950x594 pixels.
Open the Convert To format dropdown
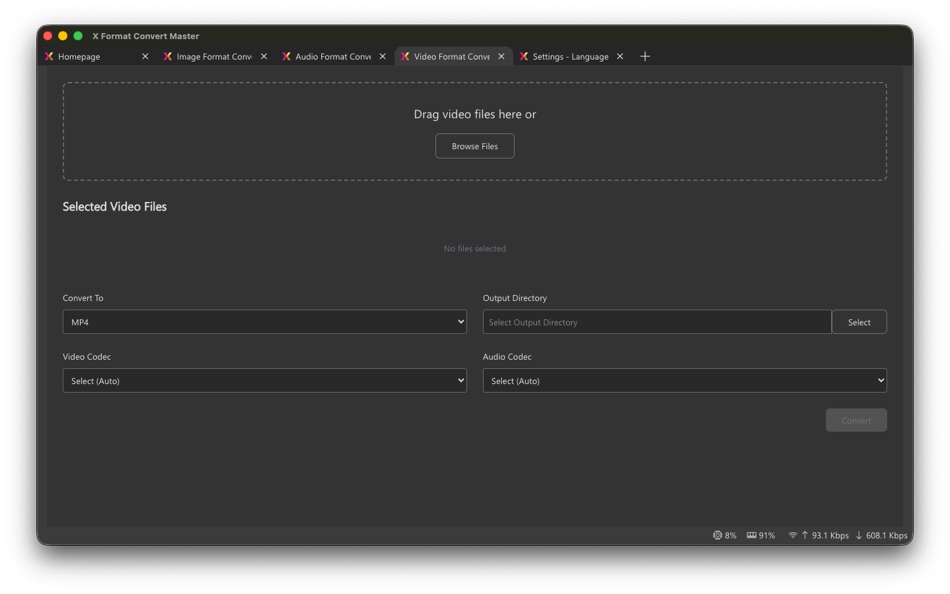263,321
